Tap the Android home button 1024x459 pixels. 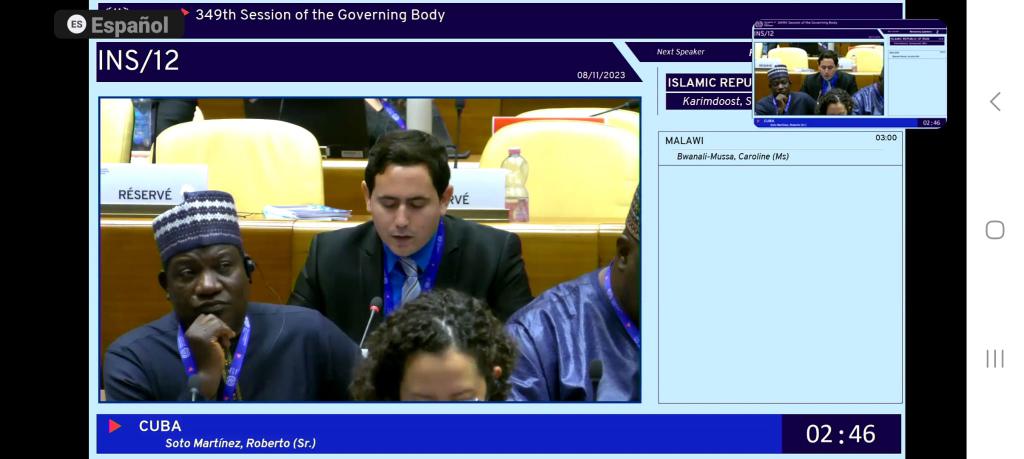click(994, 230)
